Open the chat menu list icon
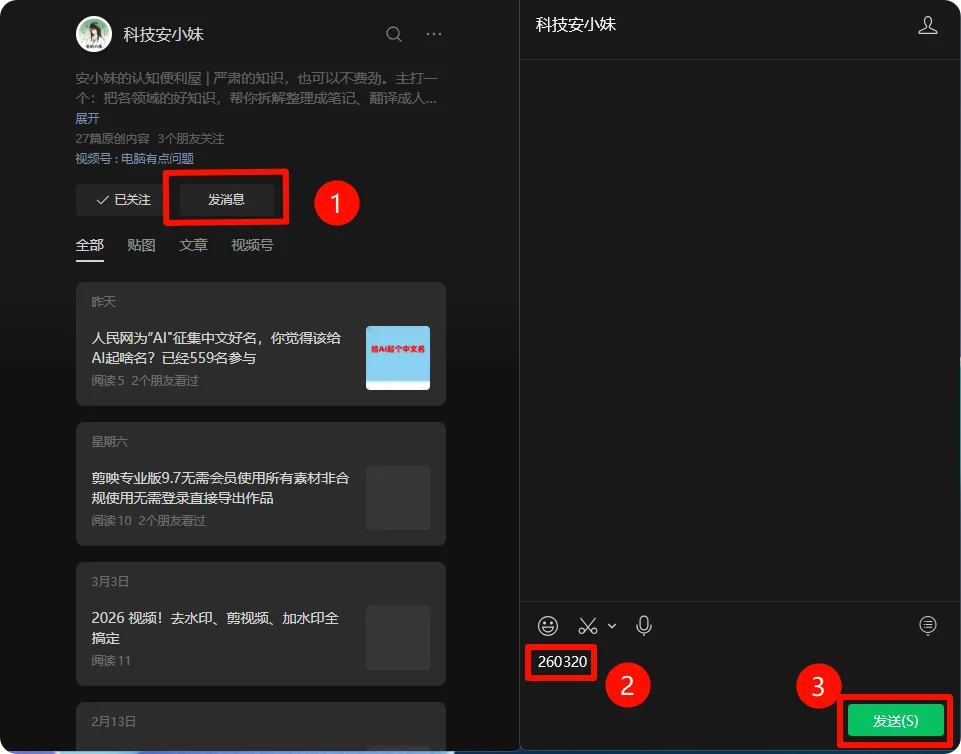Viewport: 961px width, 754px height. [x=928, y=625]
